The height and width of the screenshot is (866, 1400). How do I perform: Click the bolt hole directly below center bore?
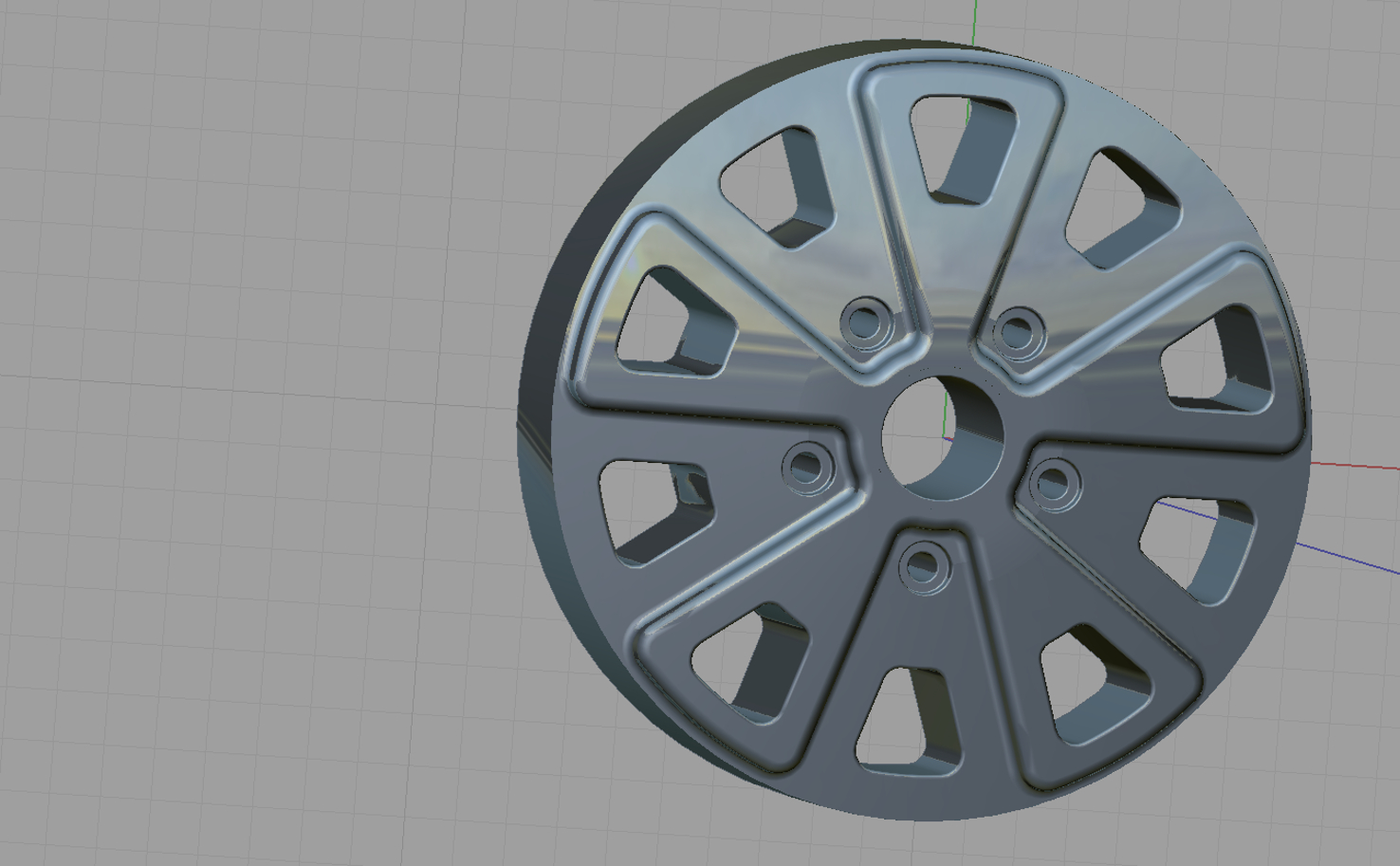click(925, 566)
